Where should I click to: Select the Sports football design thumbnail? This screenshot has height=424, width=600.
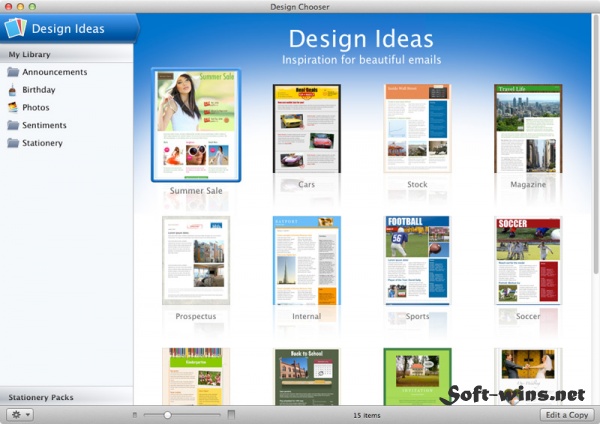pos(417,261)
